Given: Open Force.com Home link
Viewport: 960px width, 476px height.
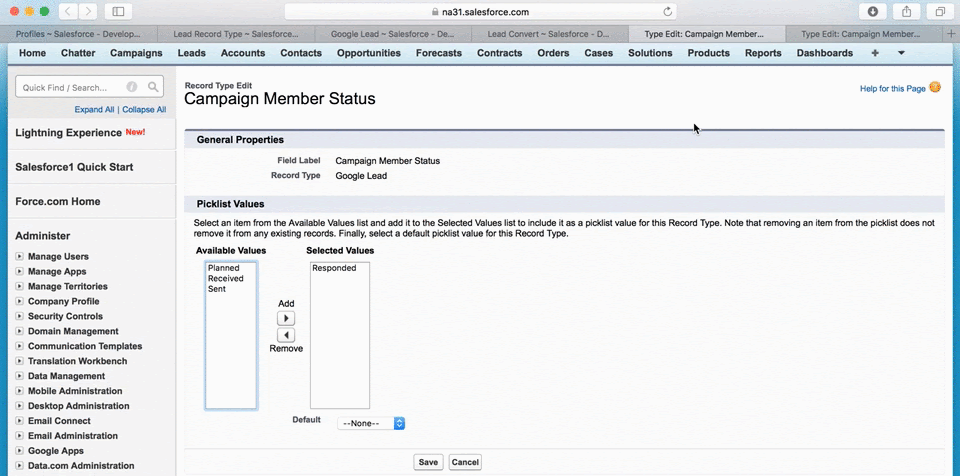Looking at the screenshot, I should [58, 202].
